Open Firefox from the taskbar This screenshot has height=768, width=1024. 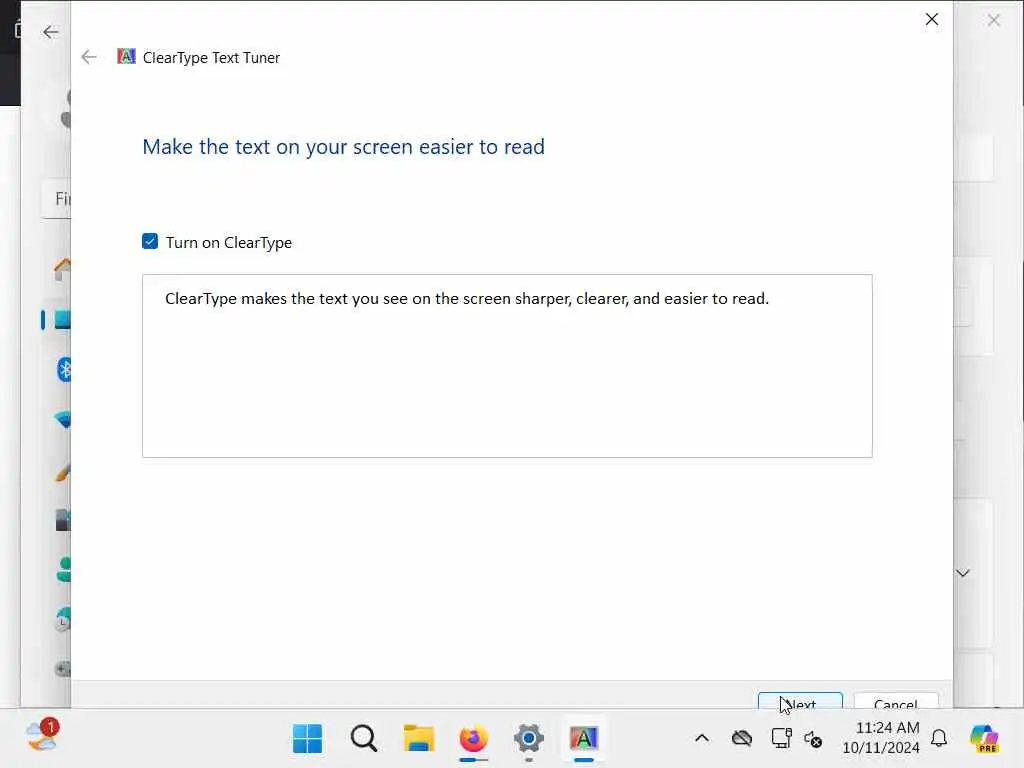point(473,739)
